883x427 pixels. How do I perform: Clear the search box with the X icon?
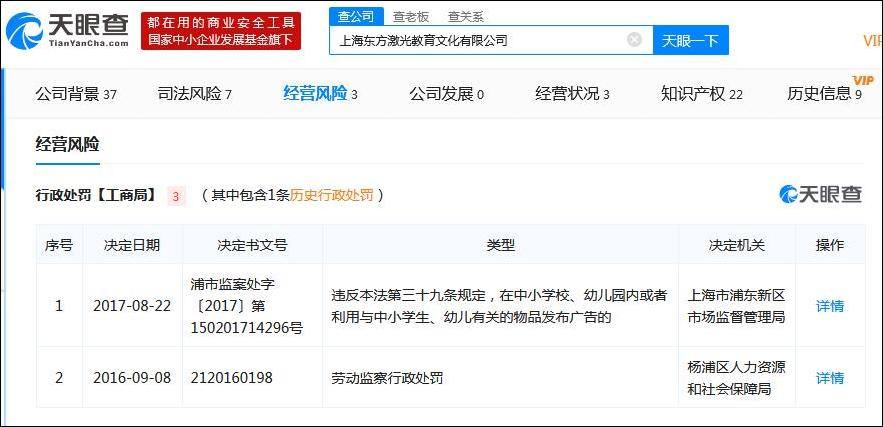click(634, 39)
